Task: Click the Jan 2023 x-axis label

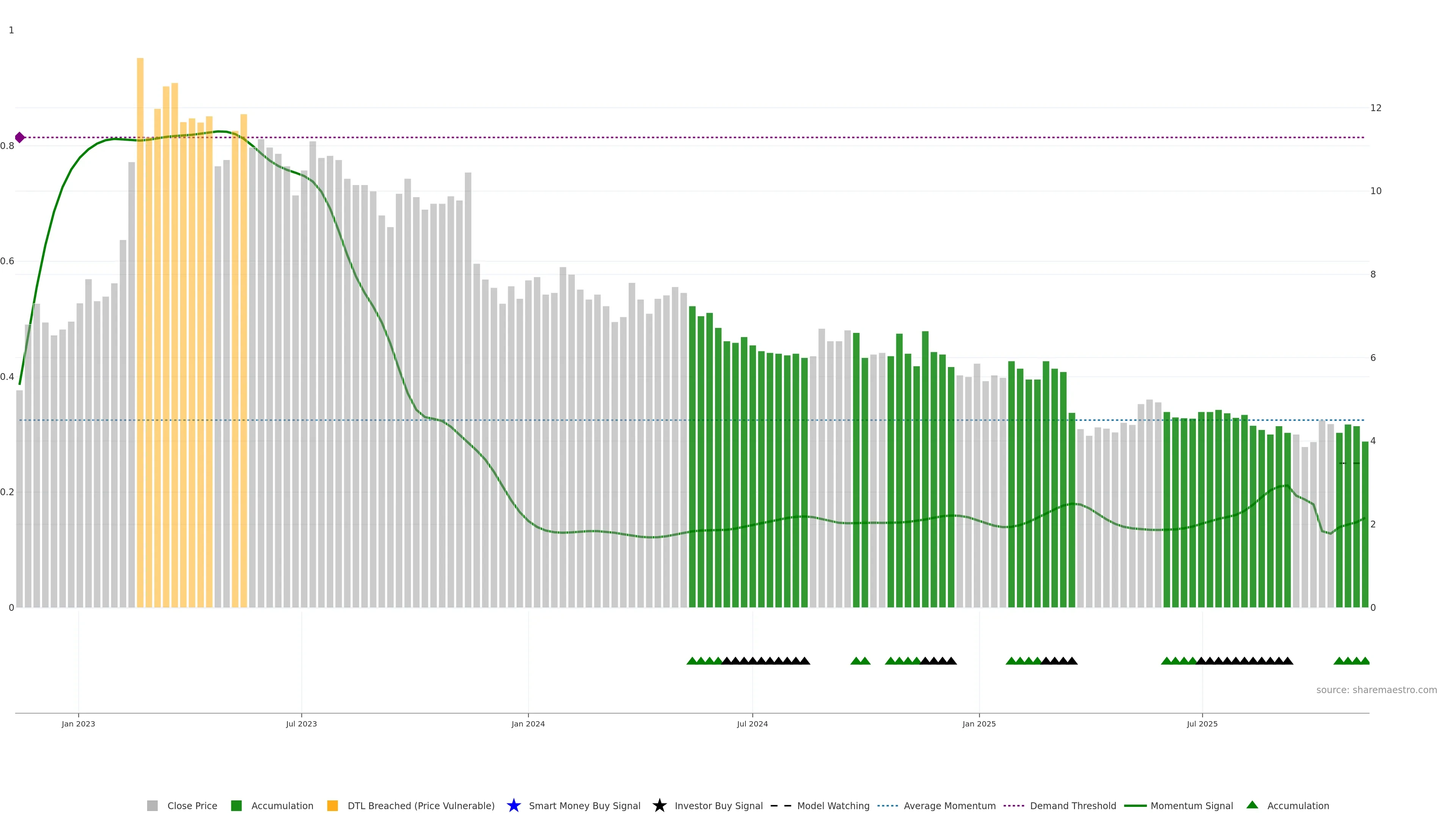Action: (78, 723)
